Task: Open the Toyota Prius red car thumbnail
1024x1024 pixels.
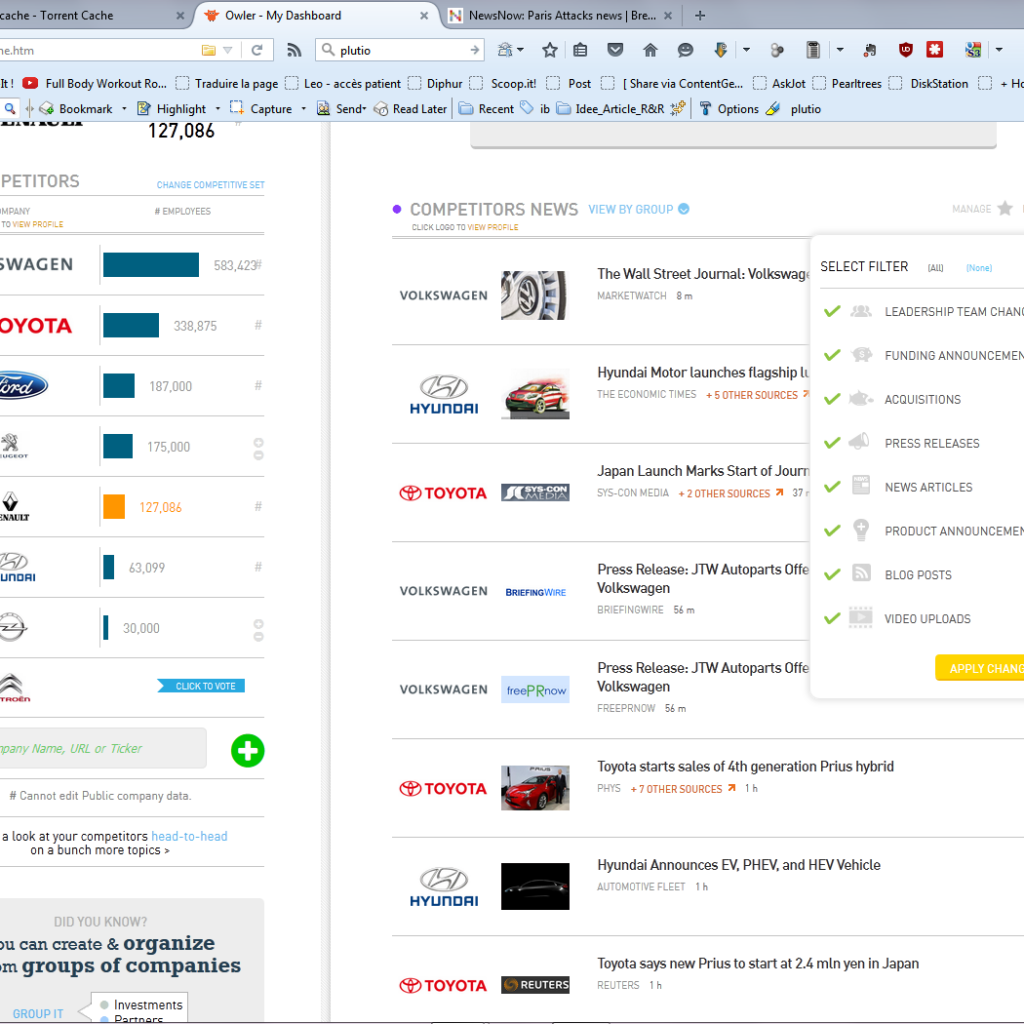Action: click(535, 788)
